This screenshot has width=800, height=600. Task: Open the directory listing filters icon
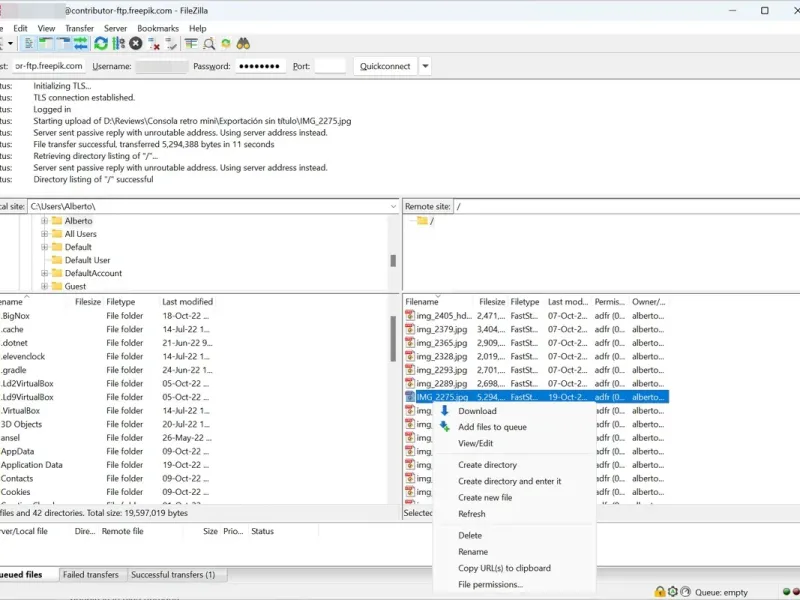pos(191,44)
